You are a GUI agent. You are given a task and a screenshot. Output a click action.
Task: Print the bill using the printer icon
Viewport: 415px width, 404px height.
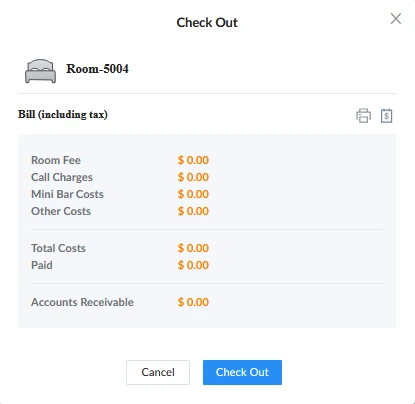click(x=363, y=116)
